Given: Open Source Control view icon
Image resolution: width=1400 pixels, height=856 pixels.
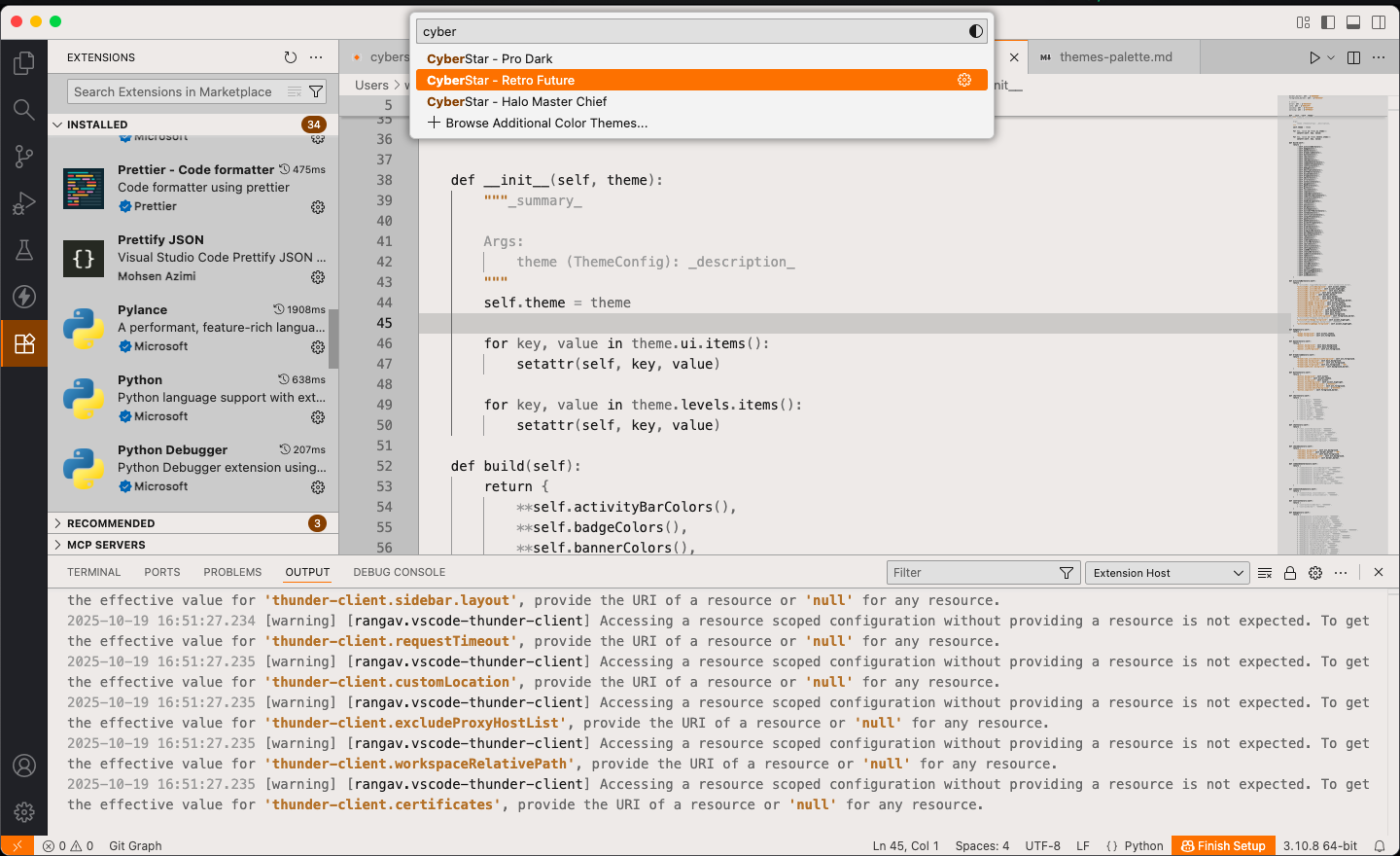Looking at the screenshot, I should pos(24,157).
